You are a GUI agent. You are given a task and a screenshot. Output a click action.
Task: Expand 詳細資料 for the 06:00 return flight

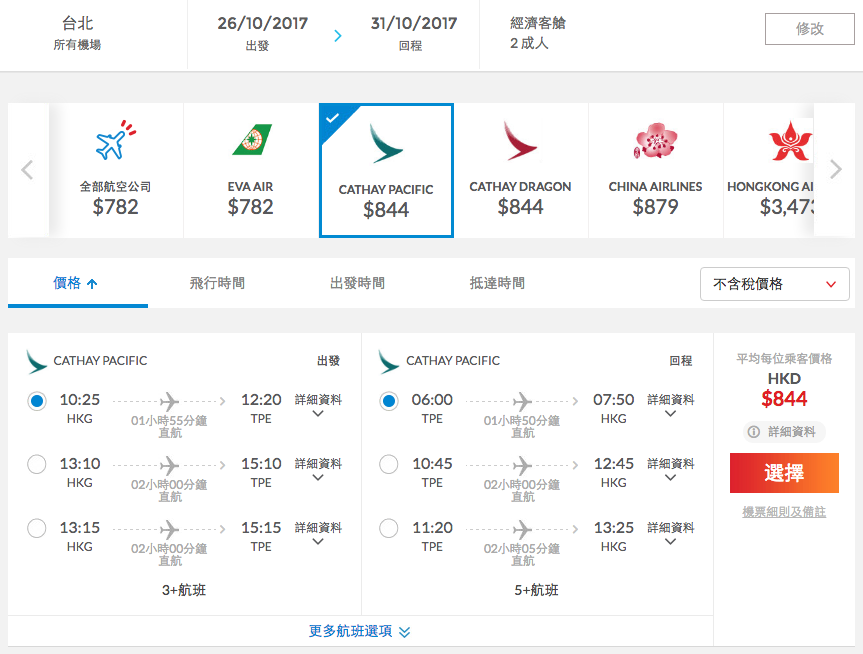tap(670, 405)
